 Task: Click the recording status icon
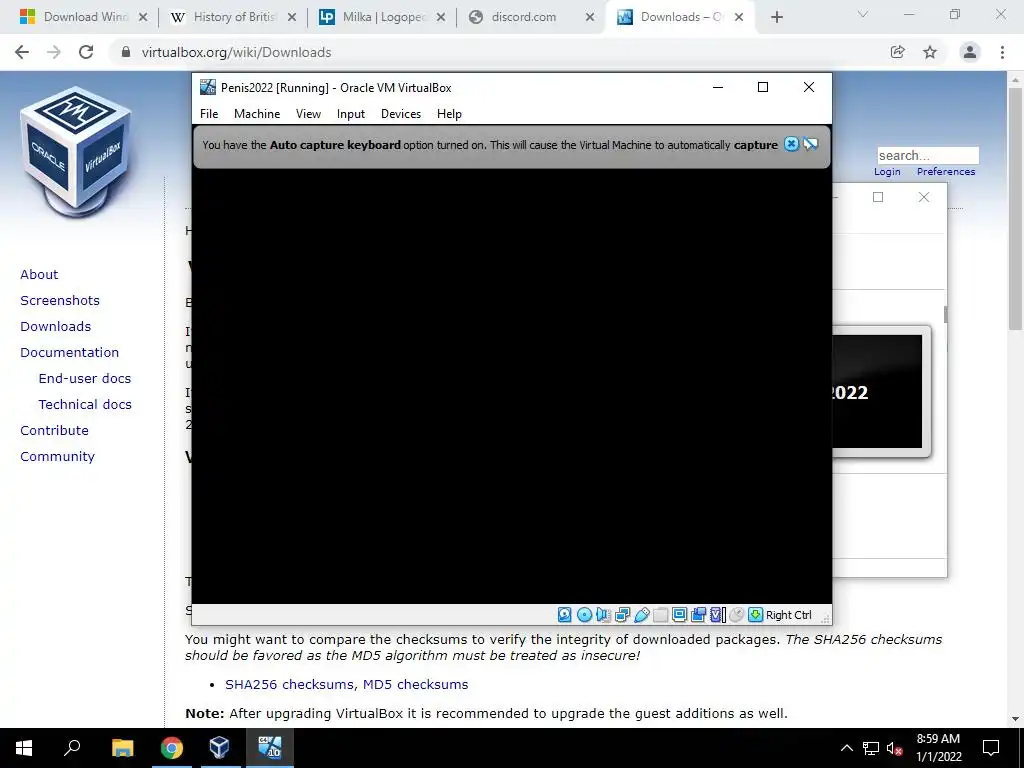[x=698, y=615]
